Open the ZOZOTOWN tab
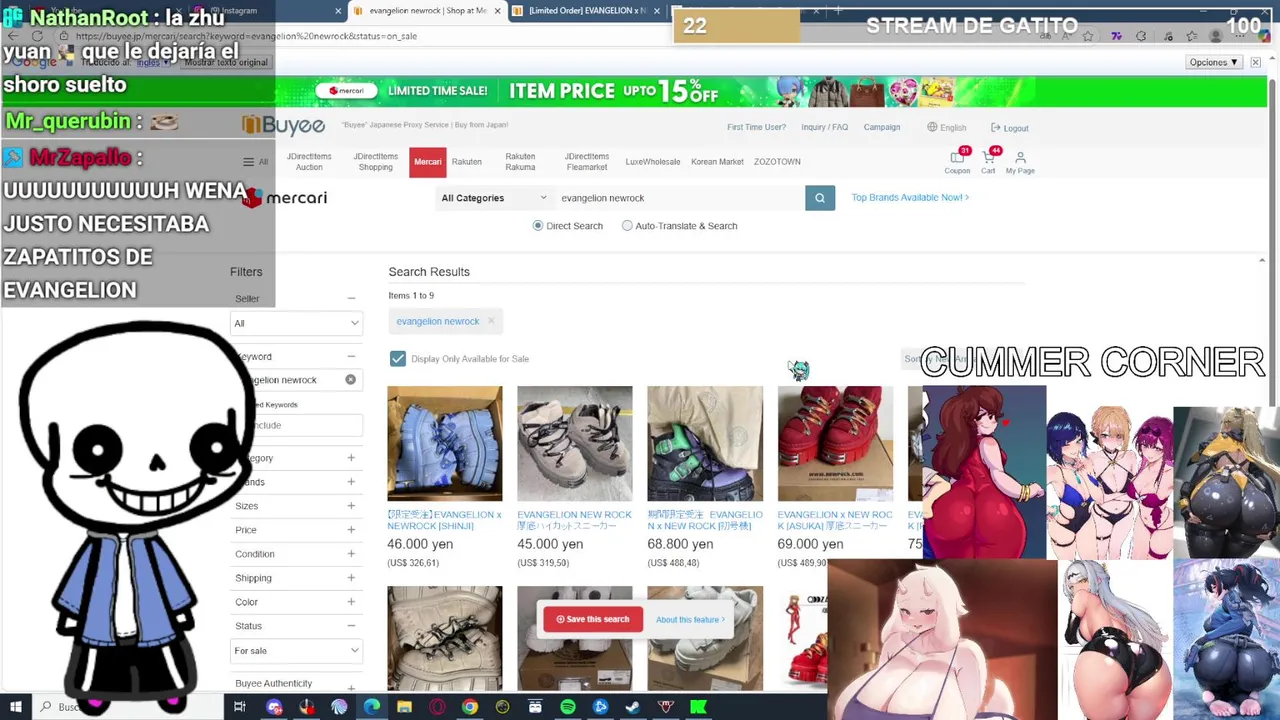 [777, 162]
